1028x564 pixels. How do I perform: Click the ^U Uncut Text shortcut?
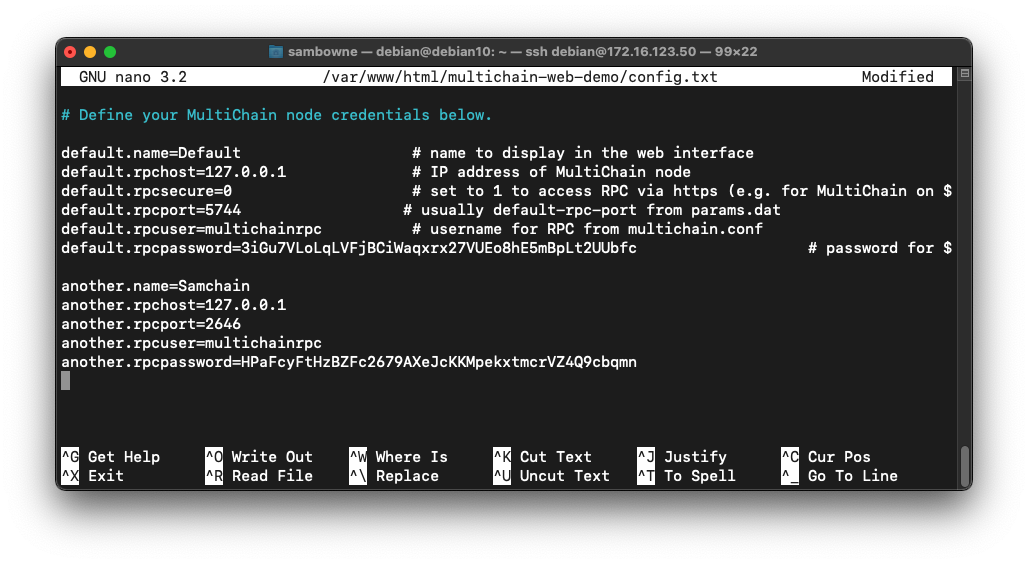[551, 475]
